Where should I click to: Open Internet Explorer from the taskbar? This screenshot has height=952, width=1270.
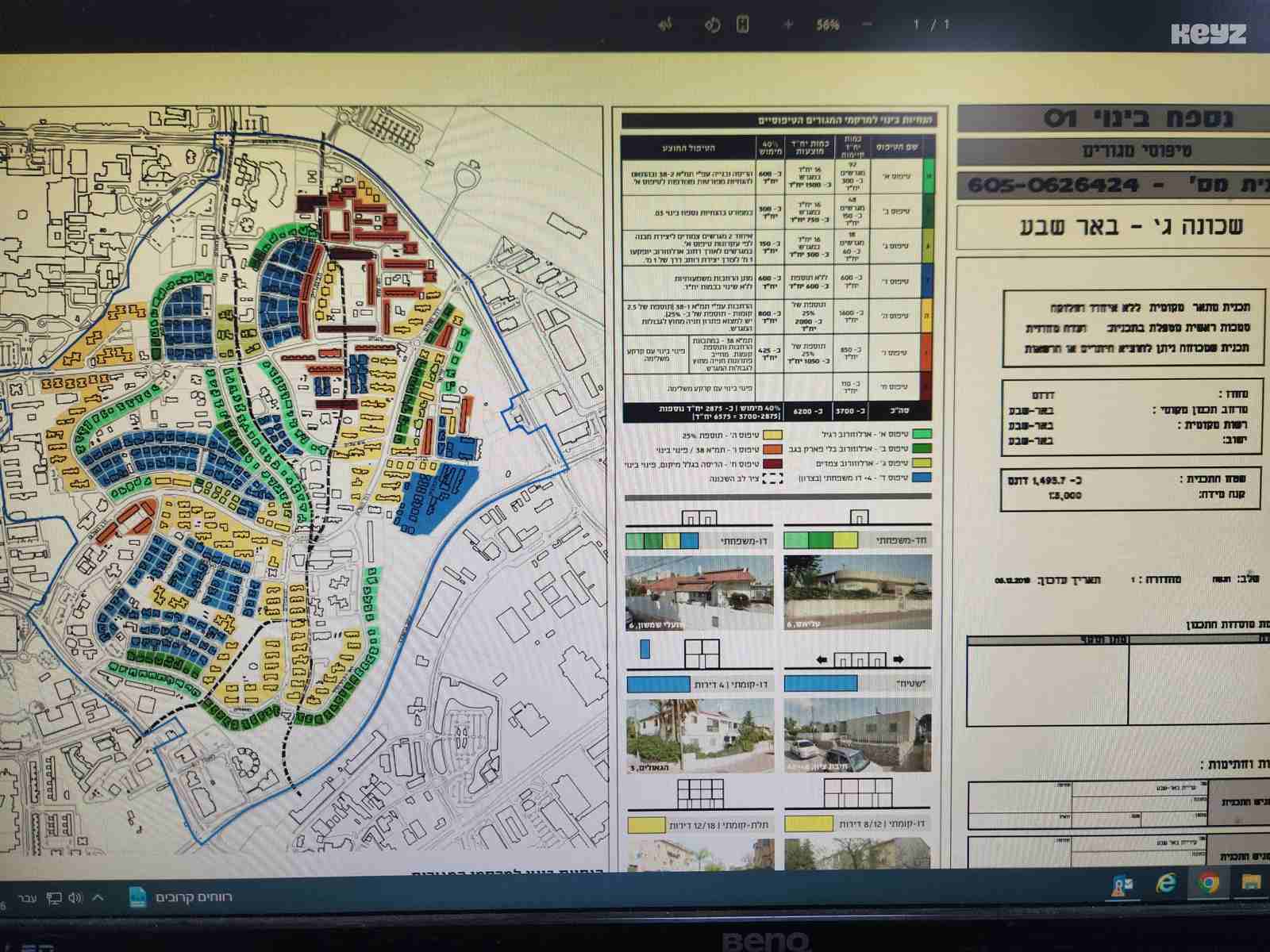pos(1166,882)
